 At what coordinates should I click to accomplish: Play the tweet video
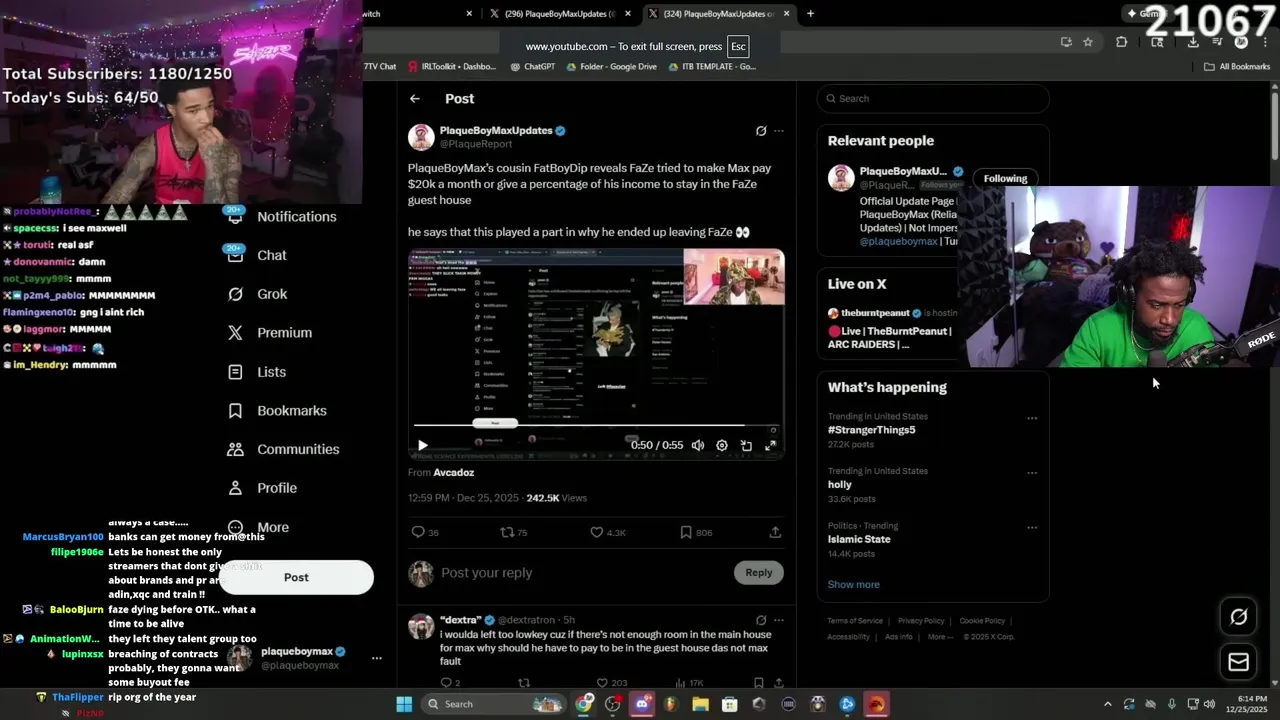pyautogui.click(x=422, y=446)
